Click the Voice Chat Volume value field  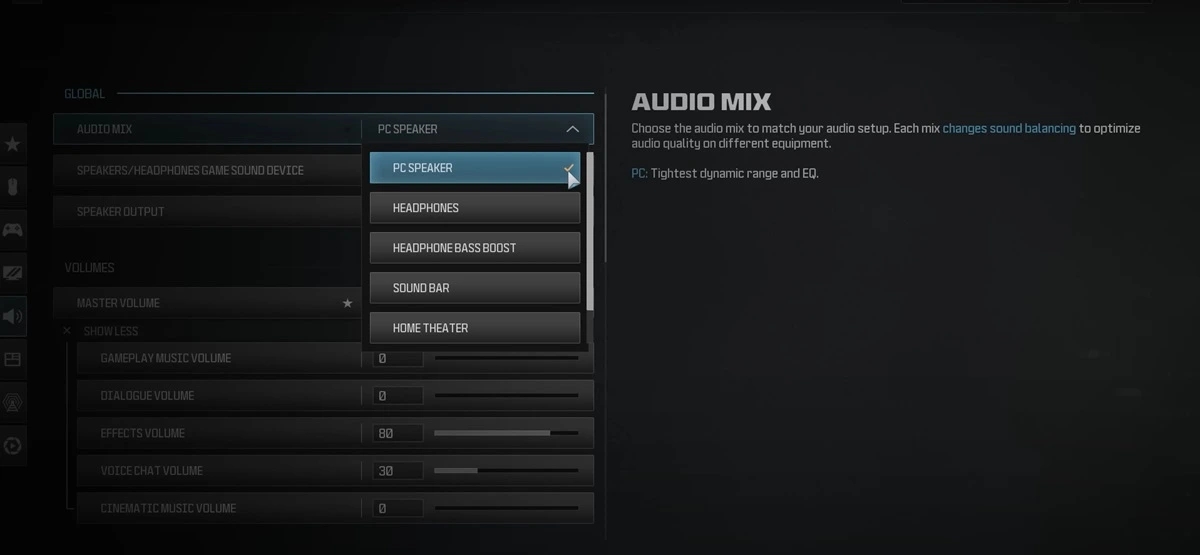tap(398, 471)
